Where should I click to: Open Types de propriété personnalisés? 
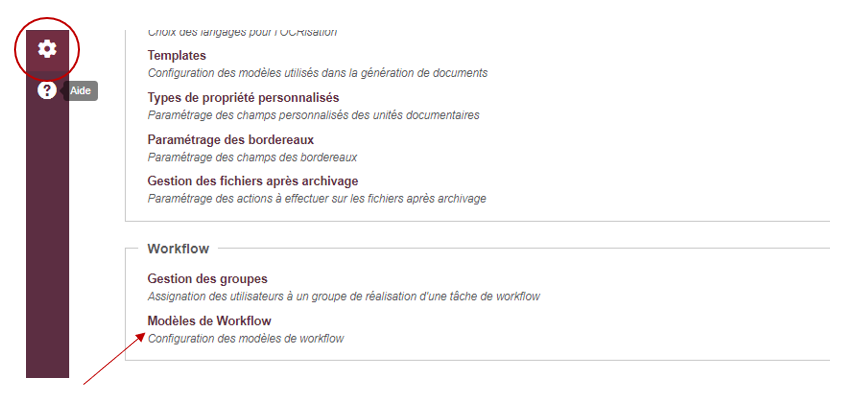point(243,98)
